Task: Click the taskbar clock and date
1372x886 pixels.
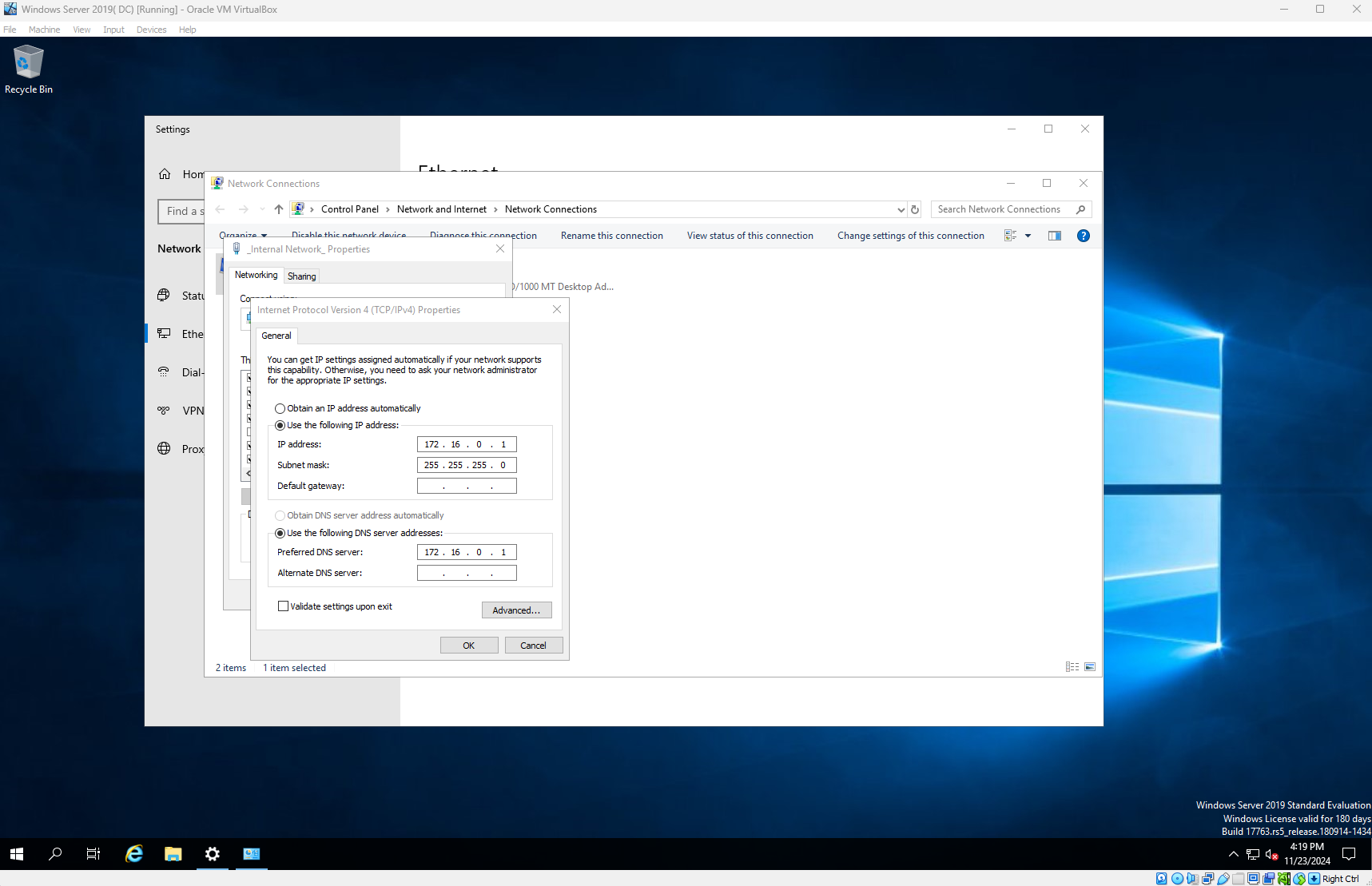Action: click(1307, 854)
